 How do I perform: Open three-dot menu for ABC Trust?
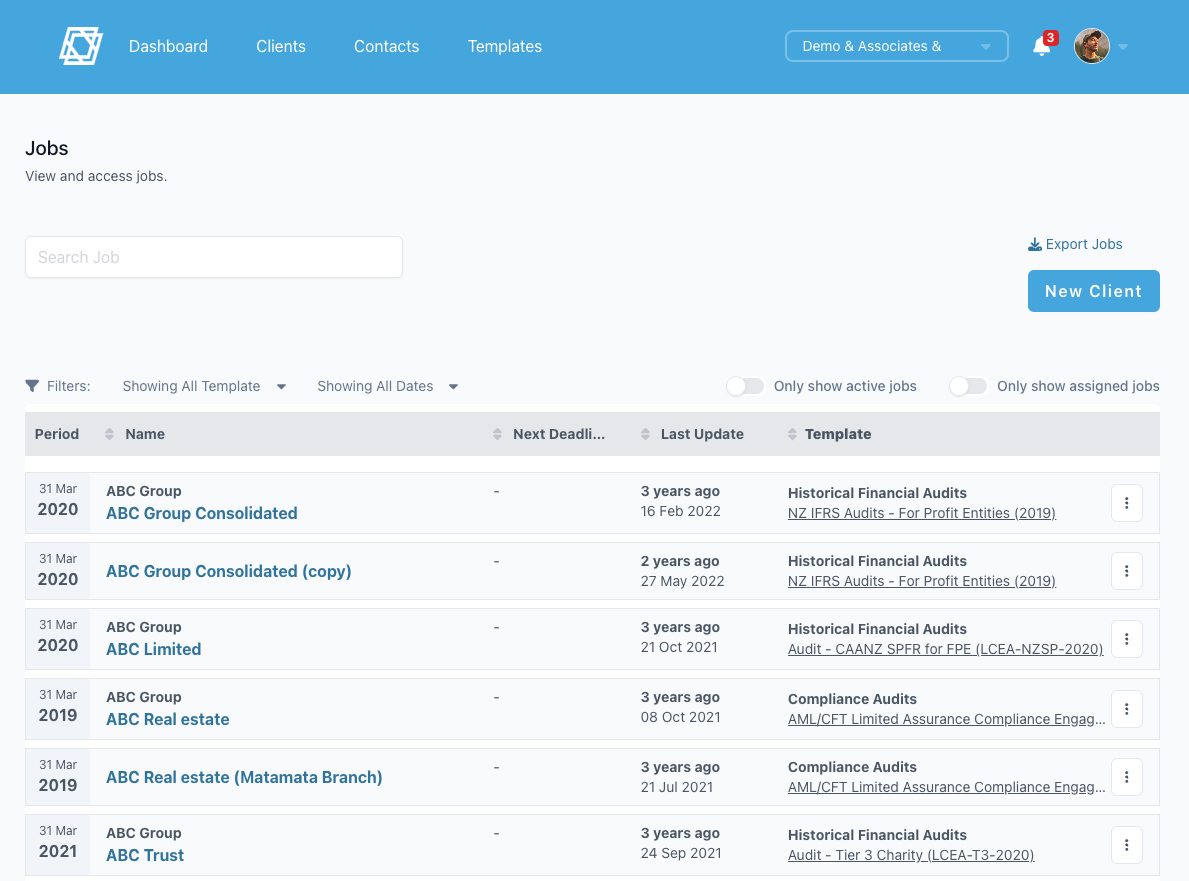point(1126,845)
